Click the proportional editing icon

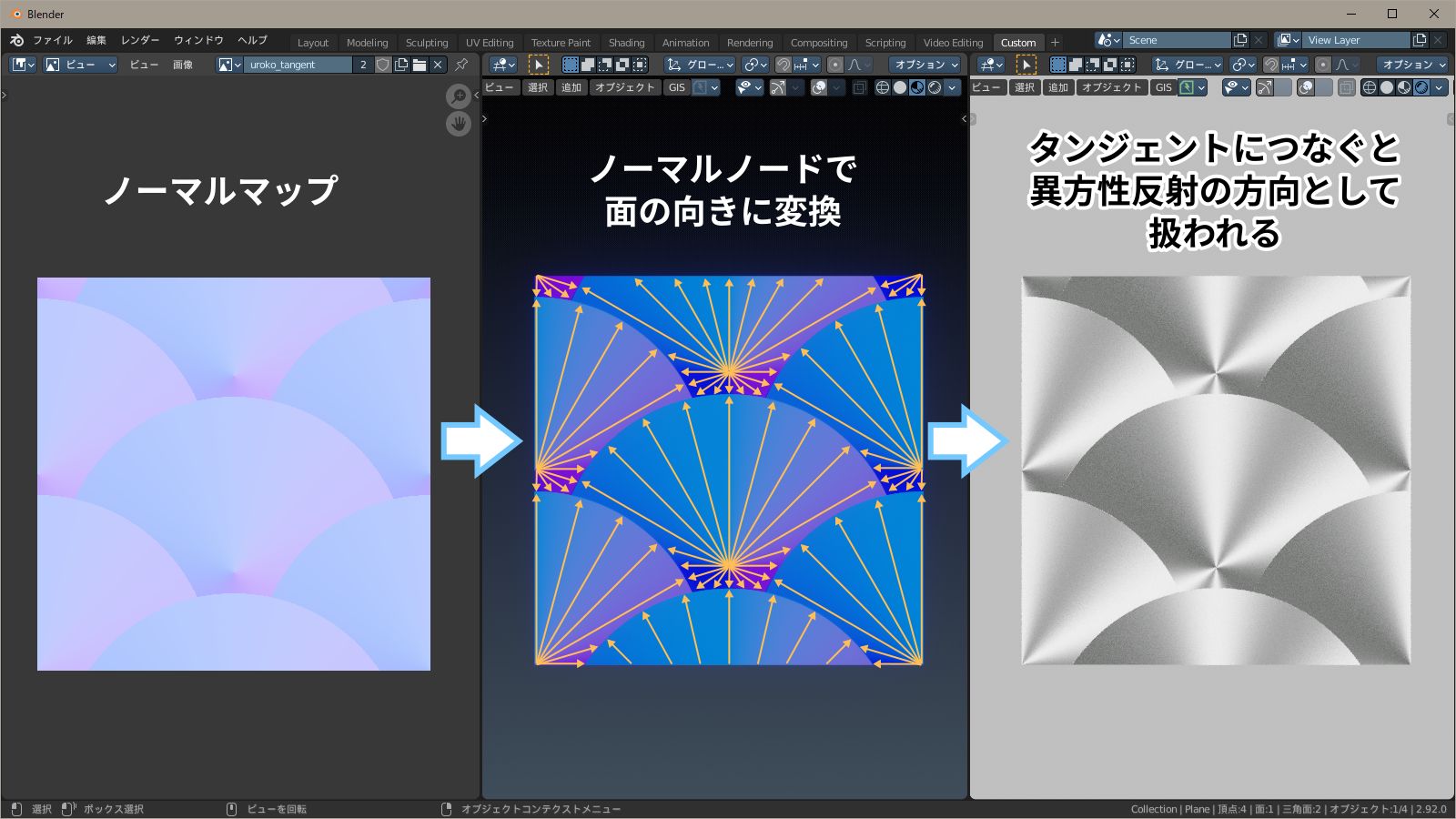pos(835,65)
